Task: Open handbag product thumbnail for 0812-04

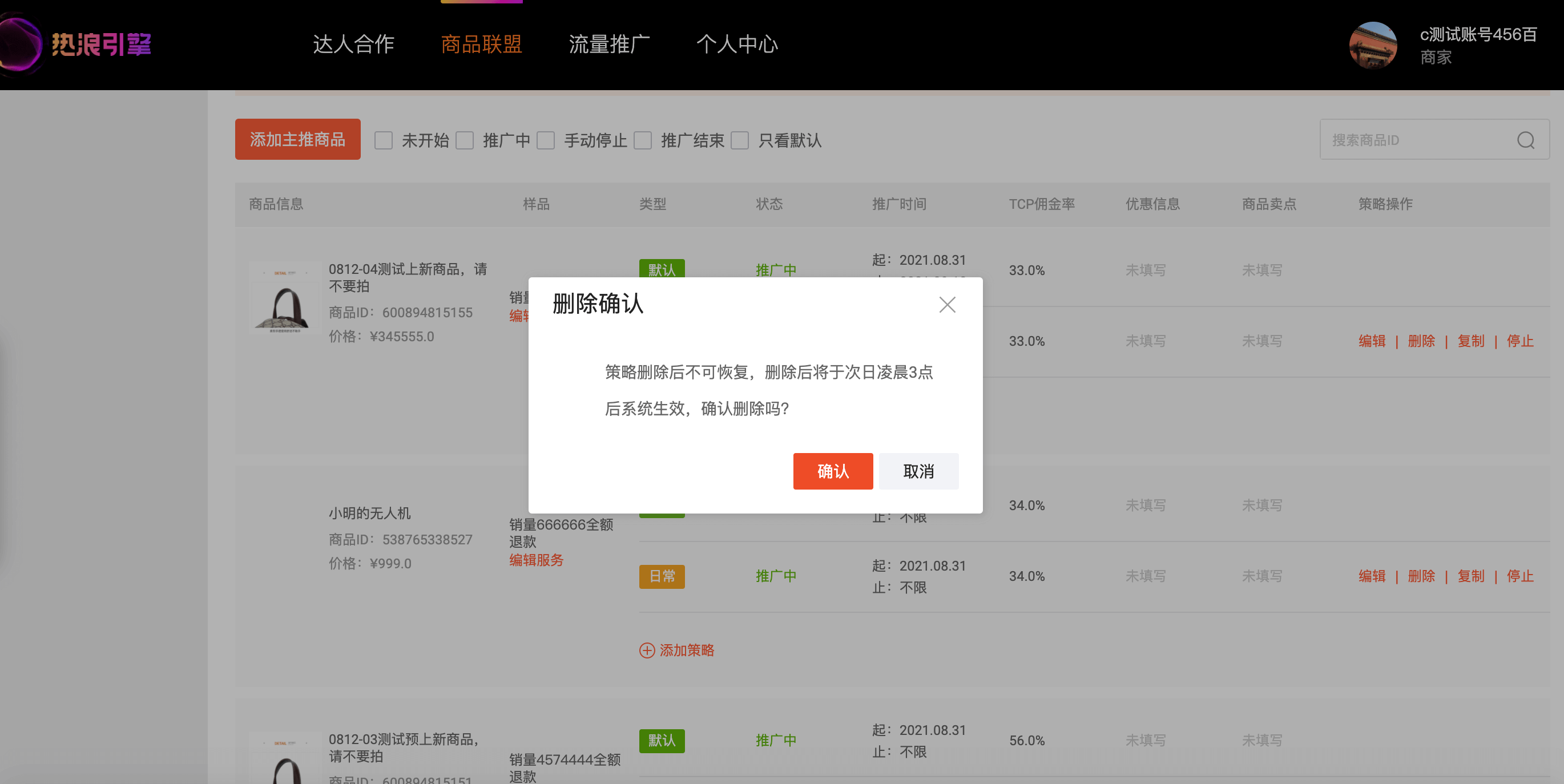Action: 285,298
